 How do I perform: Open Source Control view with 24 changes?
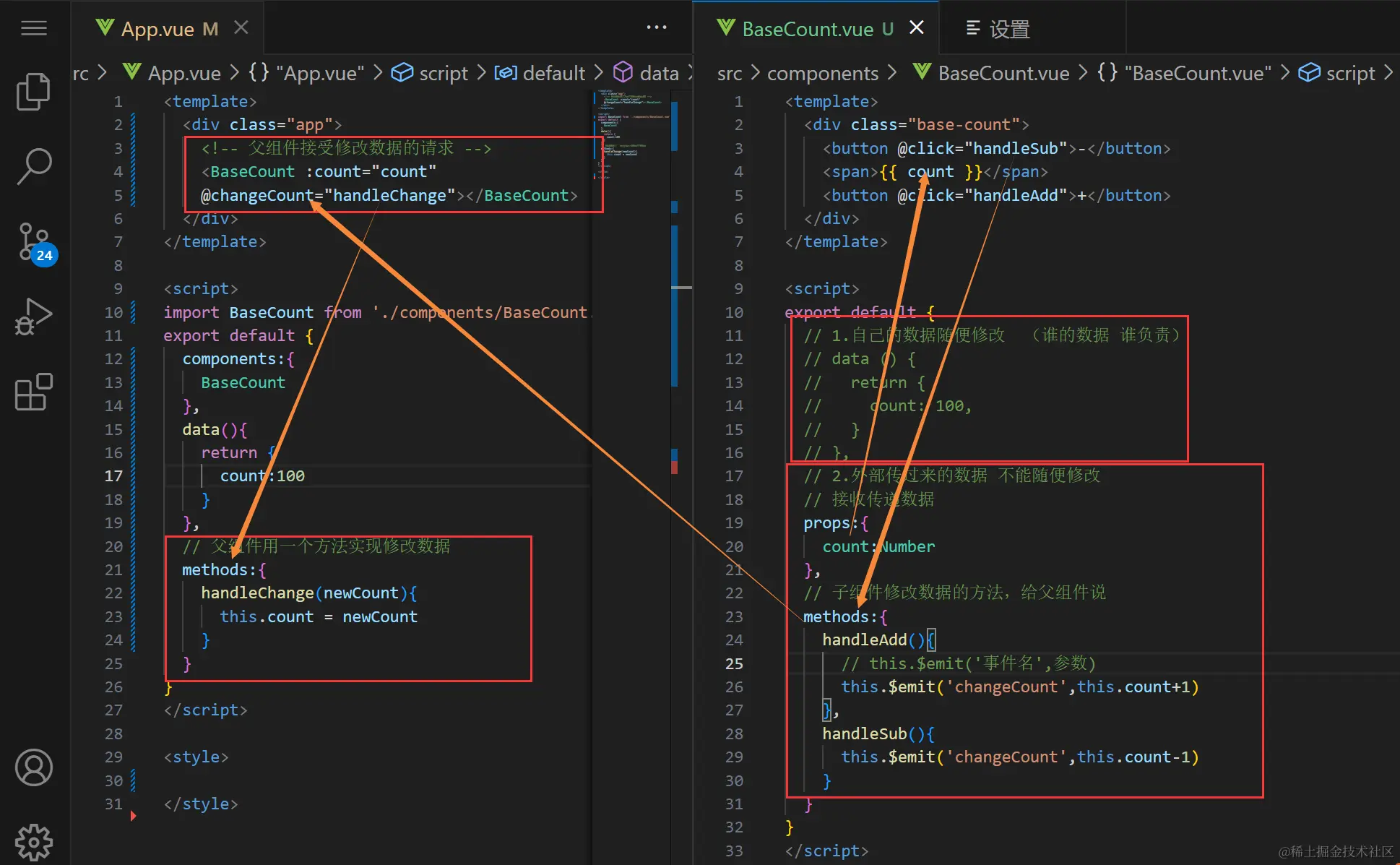point(36,243)
